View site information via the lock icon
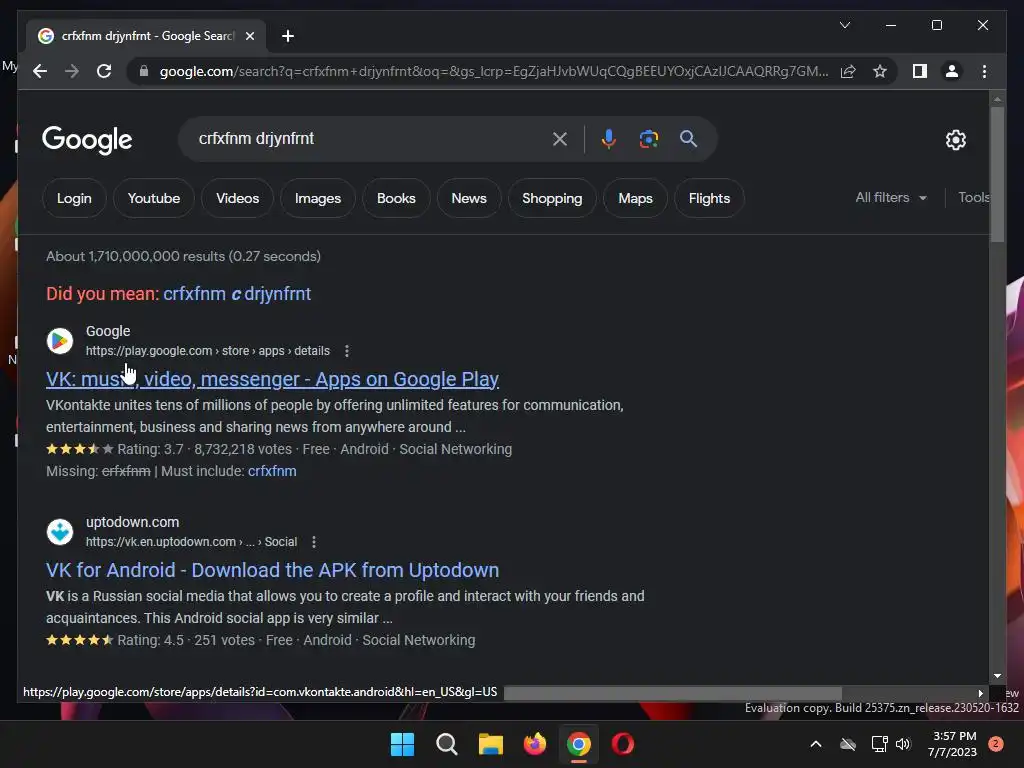The height and width of the screenshot is (768, 1024). pos(144,71)
